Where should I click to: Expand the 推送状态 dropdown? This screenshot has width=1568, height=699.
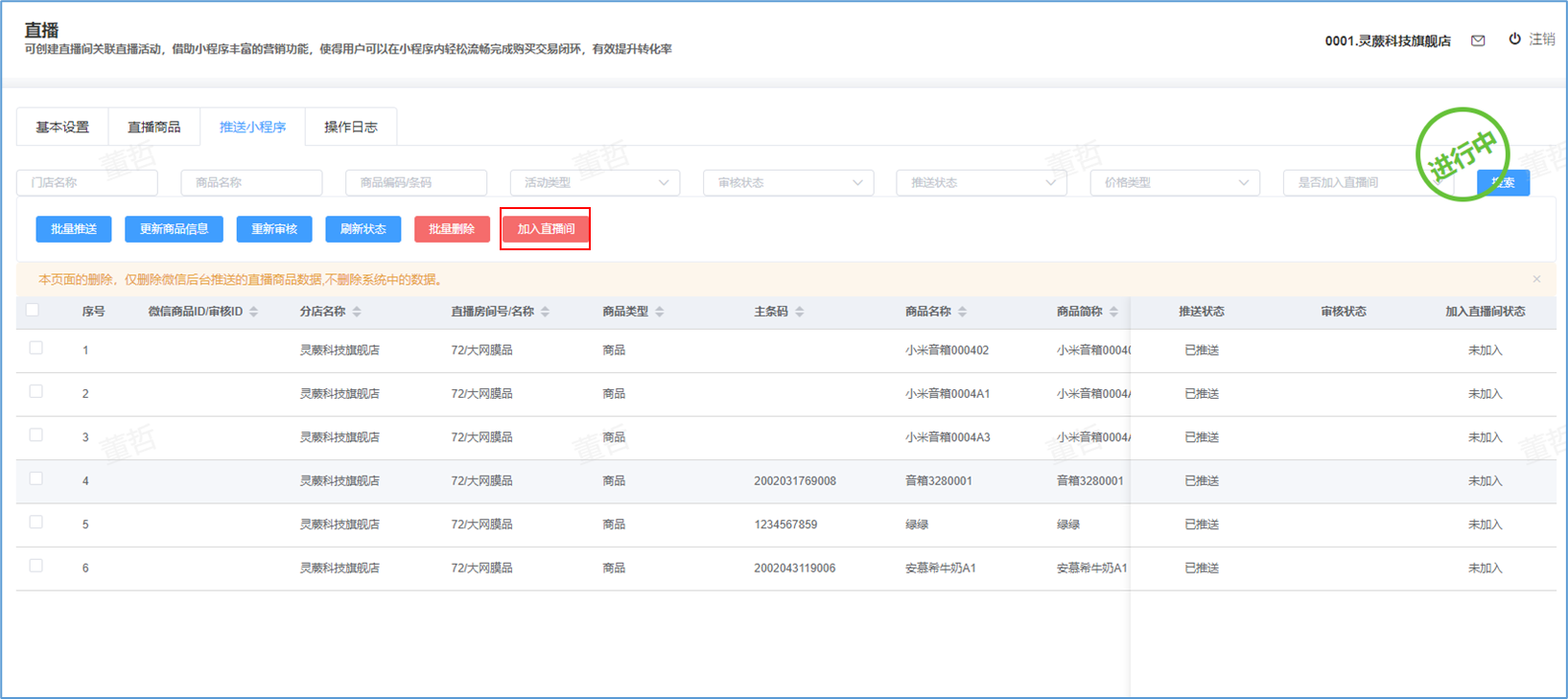(981, 182)
